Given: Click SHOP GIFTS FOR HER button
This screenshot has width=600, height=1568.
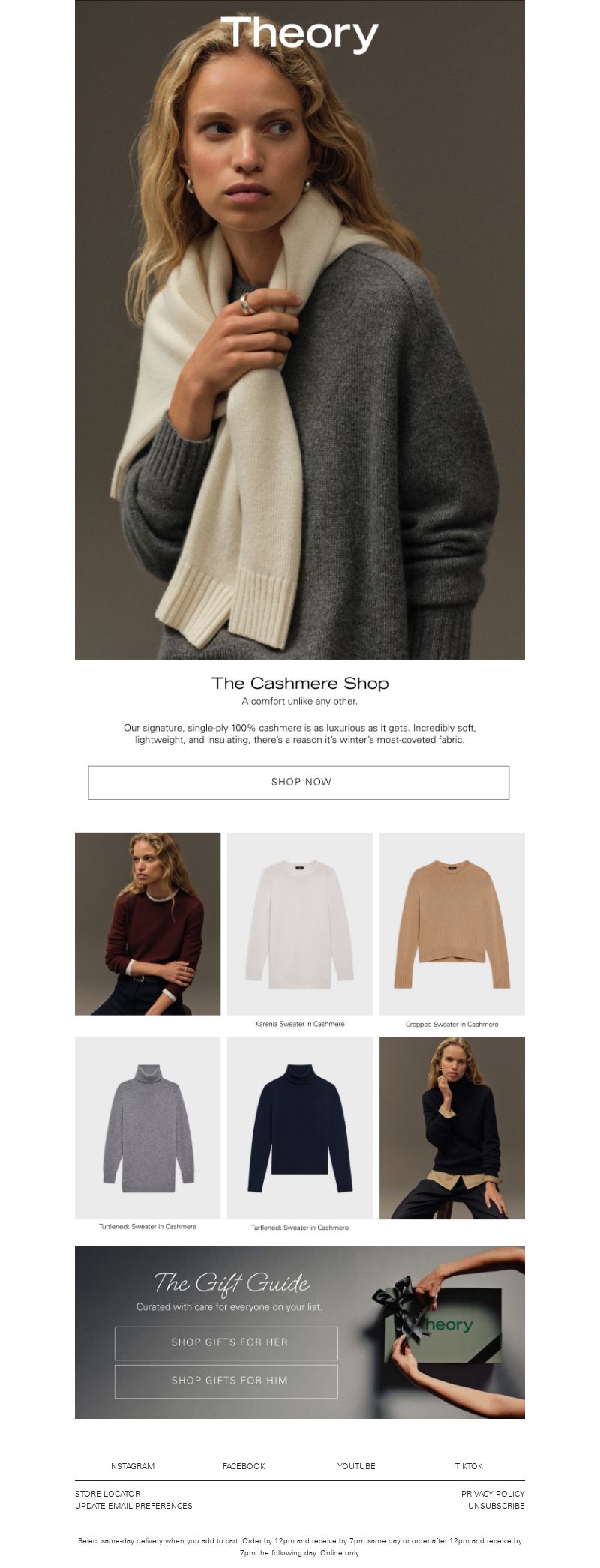Looking at the screenshot, I should click(x=226, y=1343).
